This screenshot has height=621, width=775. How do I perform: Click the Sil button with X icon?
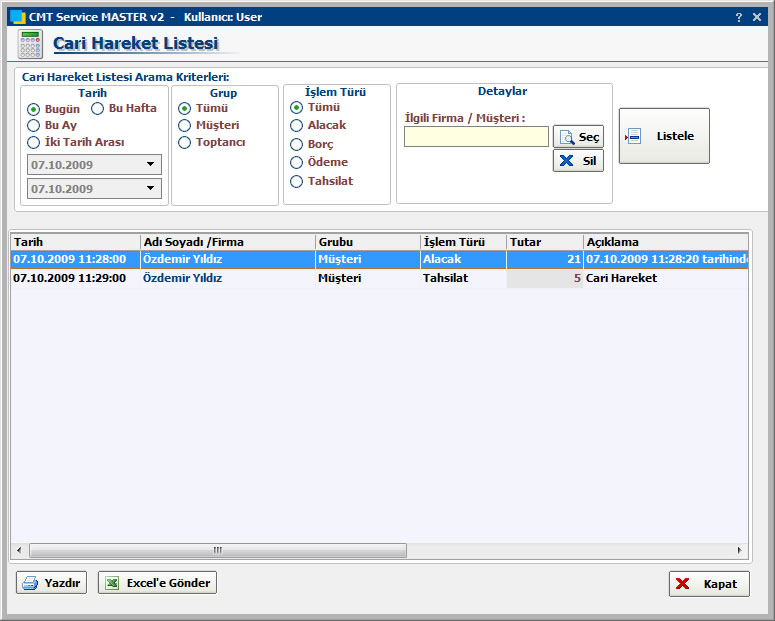(x=578, y=160)
